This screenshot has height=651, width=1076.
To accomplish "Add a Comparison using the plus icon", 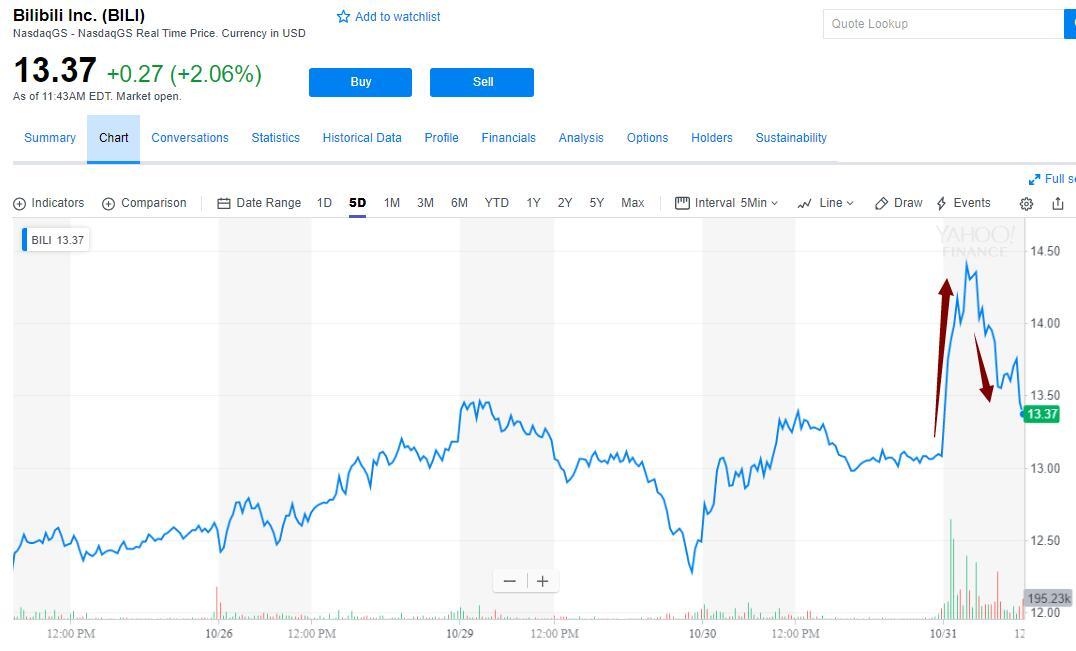I will [109, 204].
